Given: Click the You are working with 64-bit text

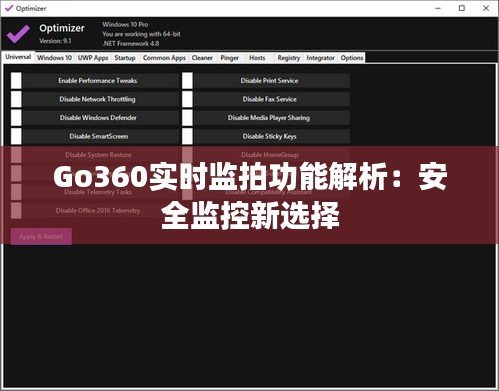Looking at the screenshot, I should (x=141, y=34).
